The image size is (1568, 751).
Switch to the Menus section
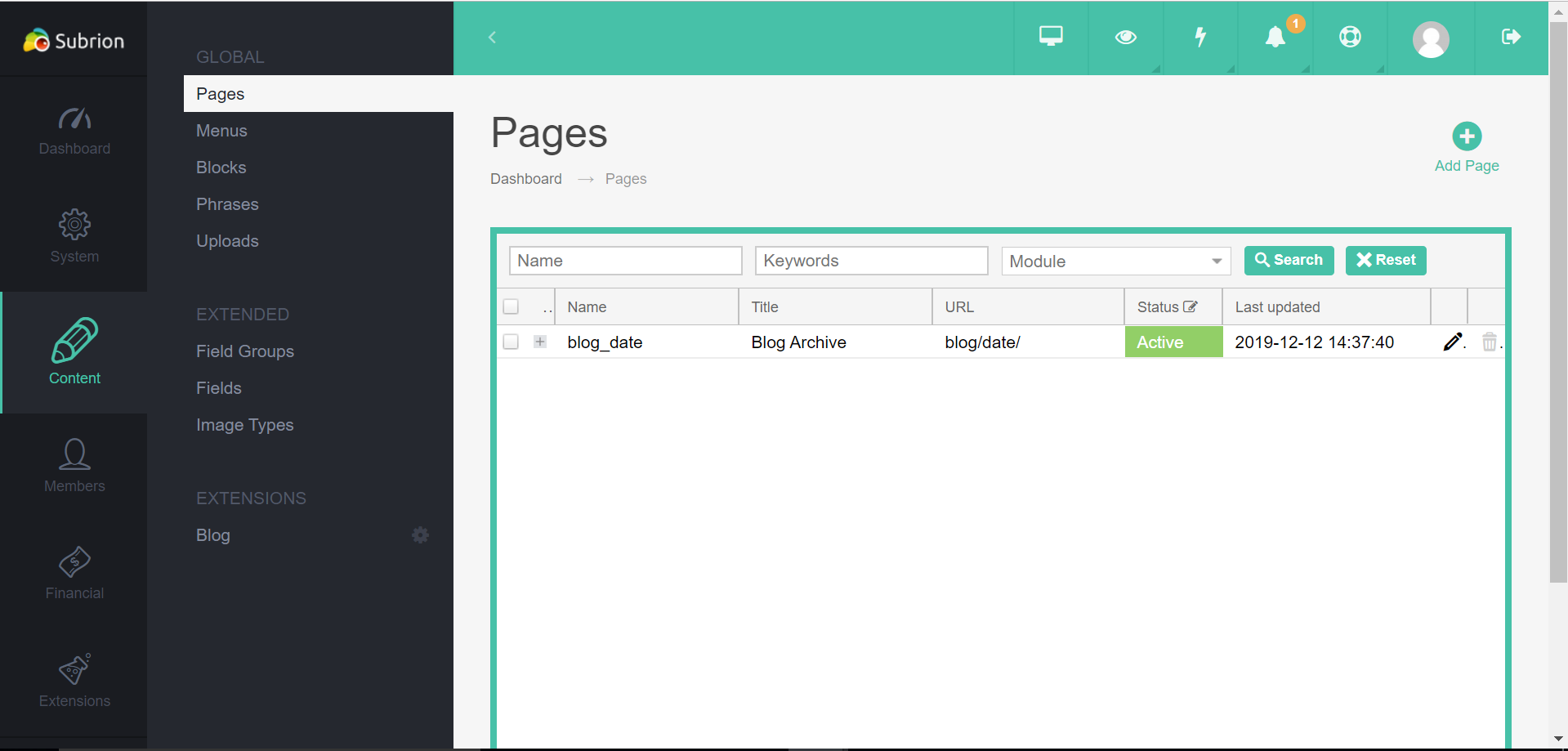click(221, 130)
